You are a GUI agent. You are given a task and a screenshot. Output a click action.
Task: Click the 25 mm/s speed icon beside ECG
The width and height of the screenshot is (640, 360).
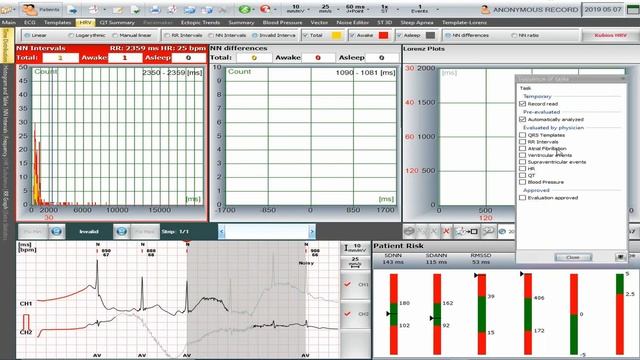click(355, 262)
